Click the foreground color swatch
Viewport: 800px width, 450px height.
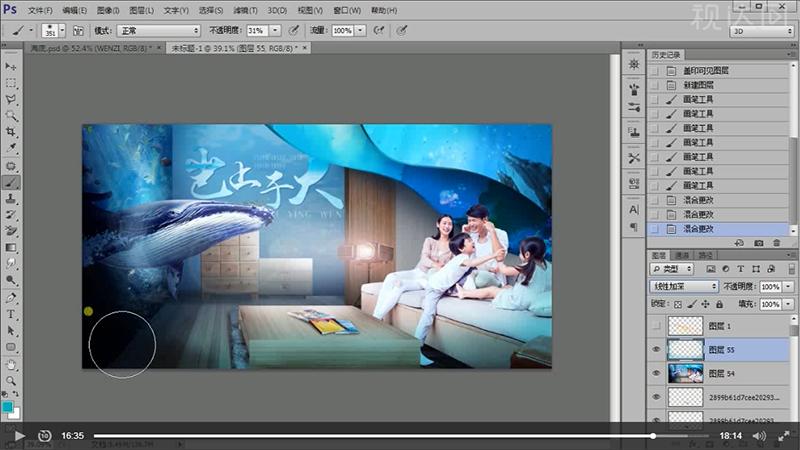pyautogui.click(x=8, y=408)
